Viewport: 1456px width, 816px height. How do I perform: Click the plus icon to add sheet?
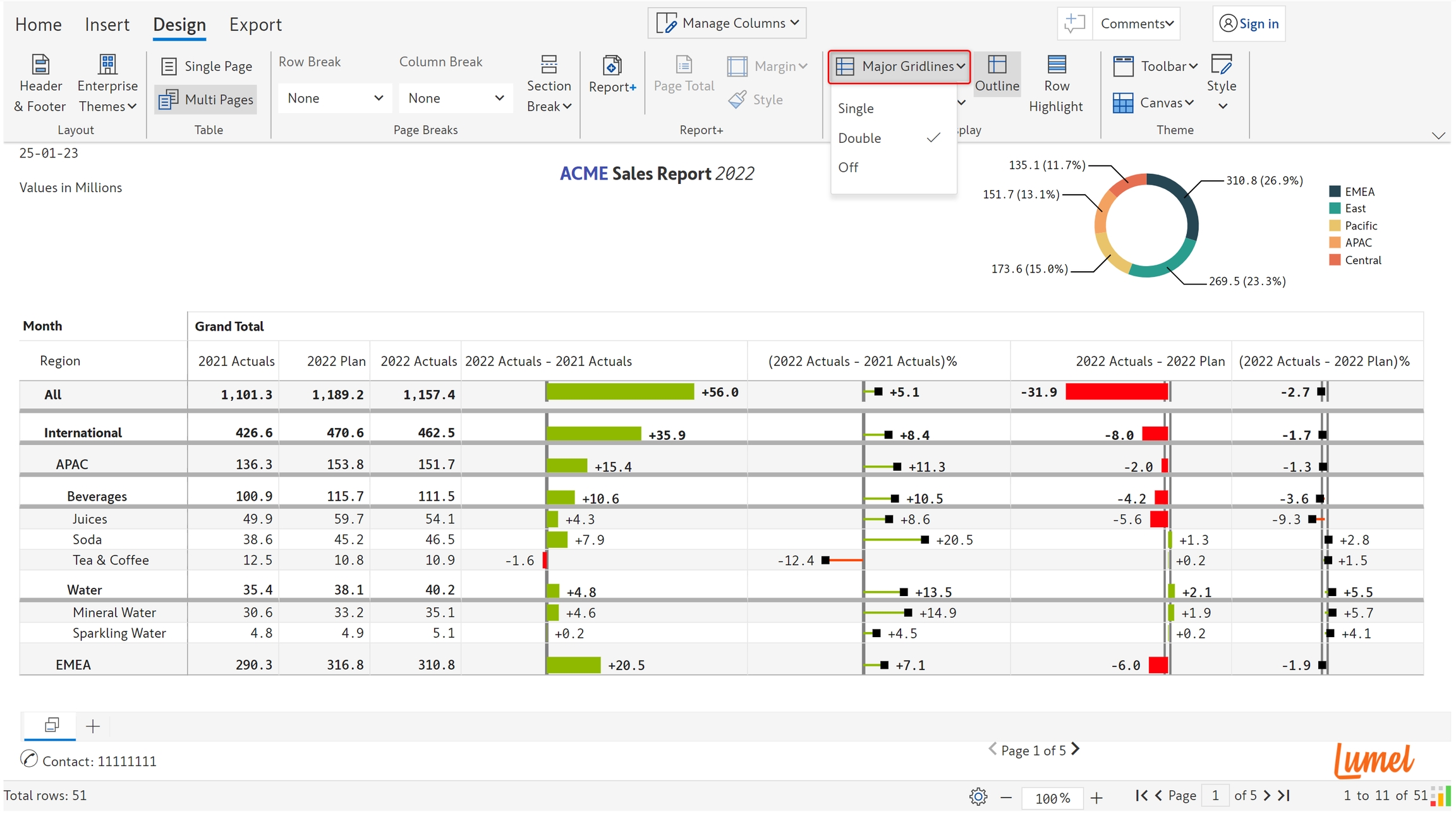point(93,726)
